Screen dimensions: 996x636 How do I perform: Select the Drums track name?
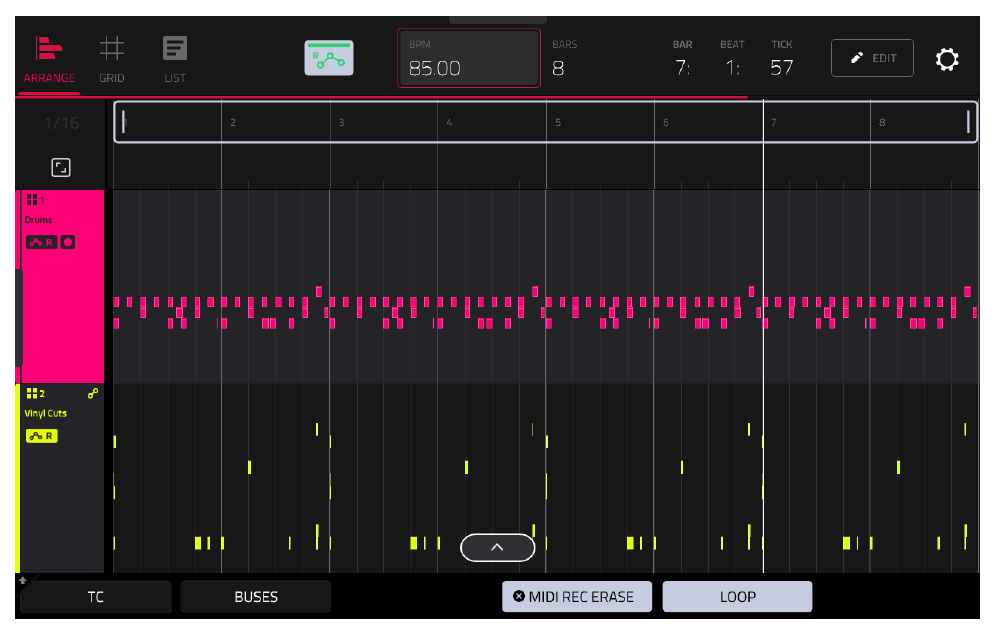point(38,220)
